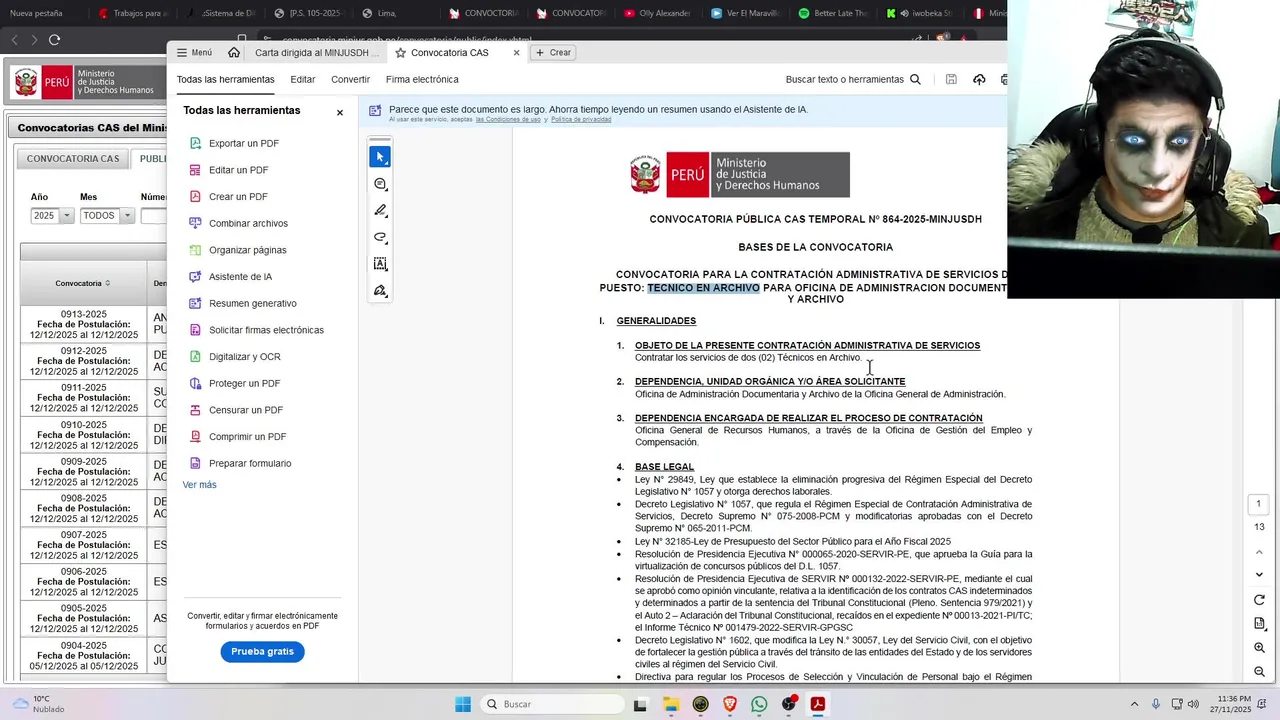This screenshot has height=720, width=1280.
Task: Go to next page with down chevron
Action: [x=1259, y=574]
